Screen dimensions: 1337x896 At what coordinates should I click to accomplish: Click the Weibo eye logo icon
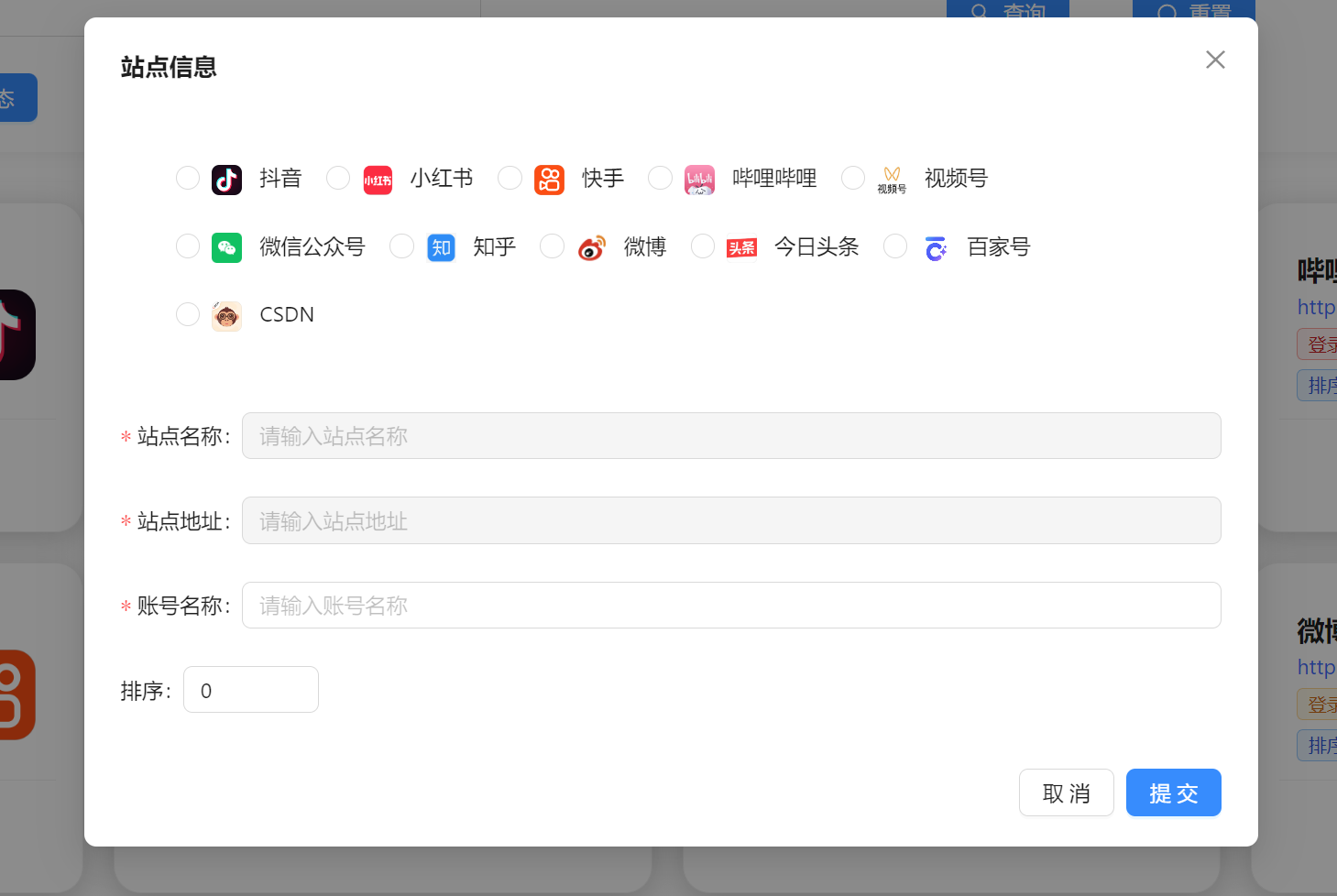tap(592, 248)
